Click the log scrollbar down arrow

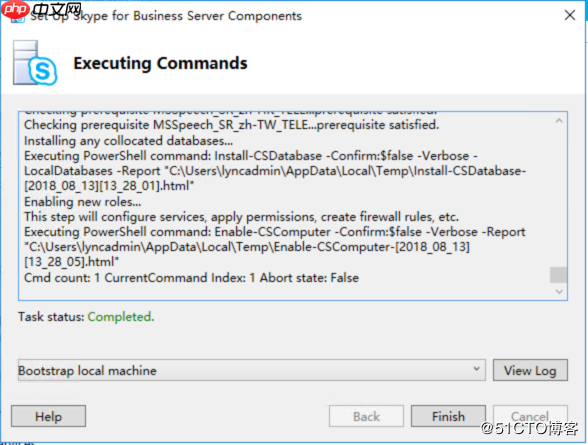point(559,291)
